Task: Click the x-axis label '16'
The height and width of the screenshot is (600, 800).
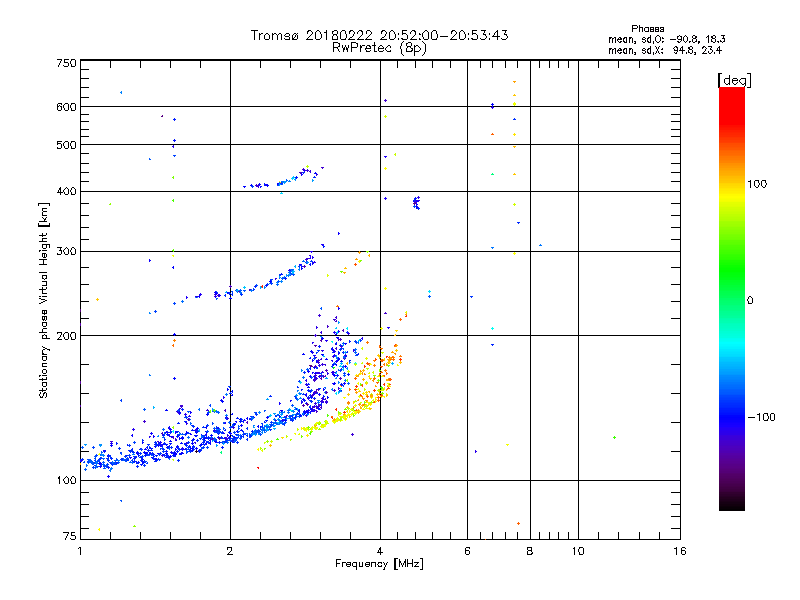Action: [x=680, y=551]
